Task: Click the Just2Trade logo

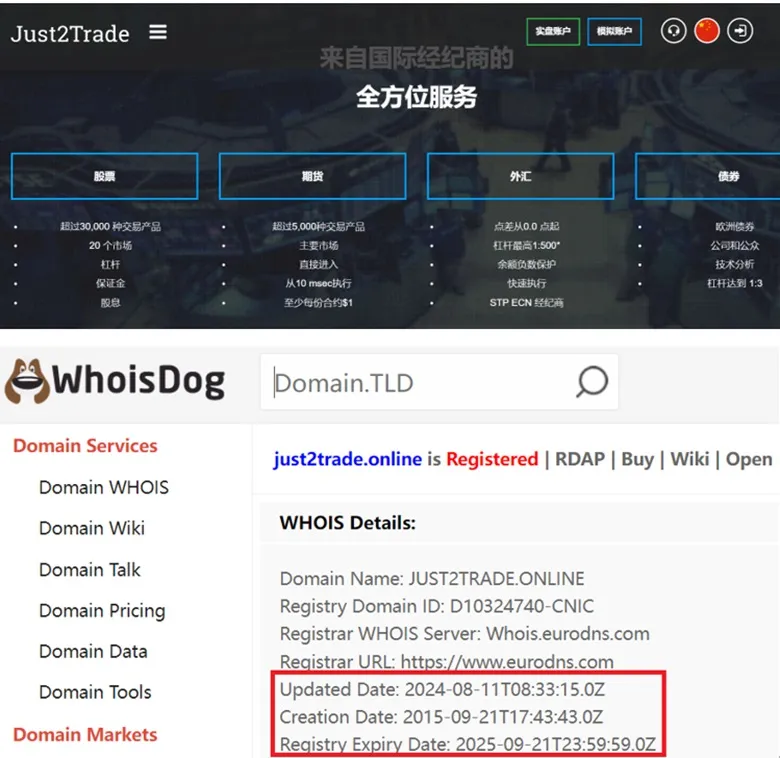Action: point(70,34)
